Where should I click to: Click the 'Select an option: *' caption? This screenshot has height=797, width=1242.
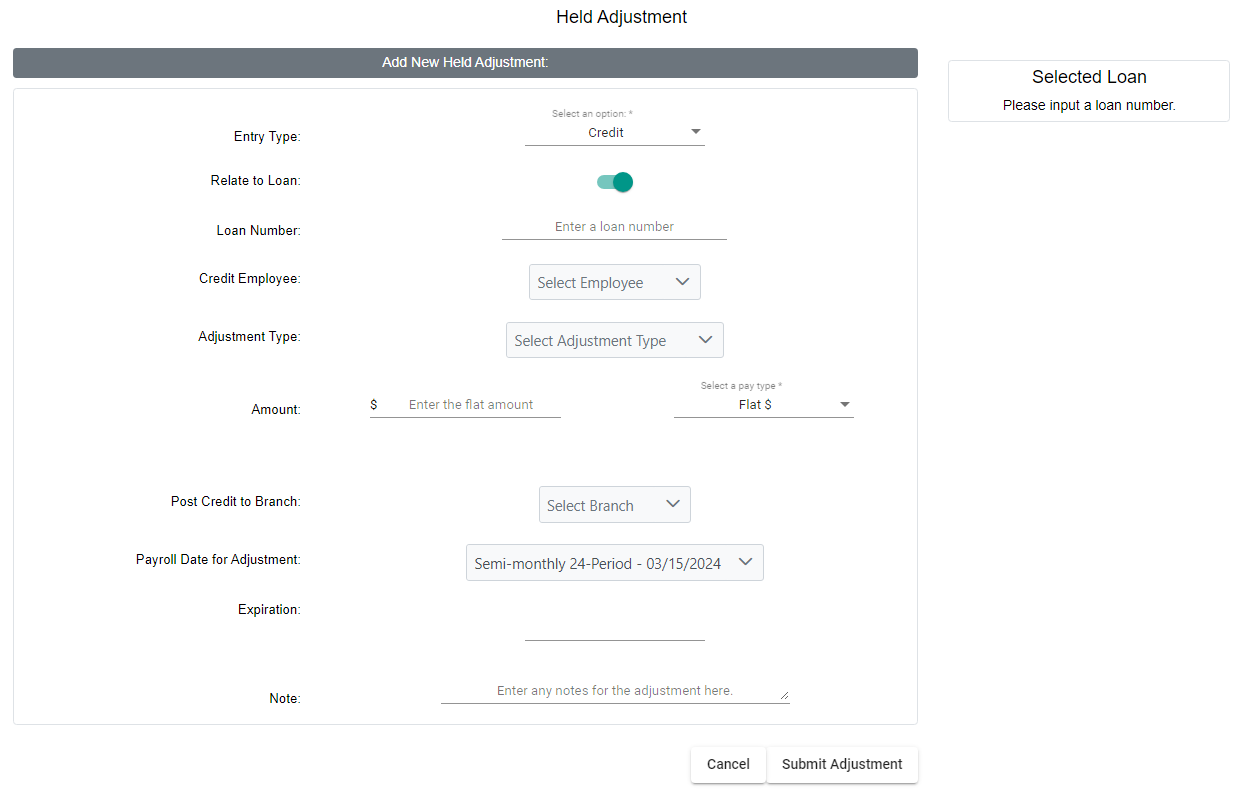tap(592, 114)
